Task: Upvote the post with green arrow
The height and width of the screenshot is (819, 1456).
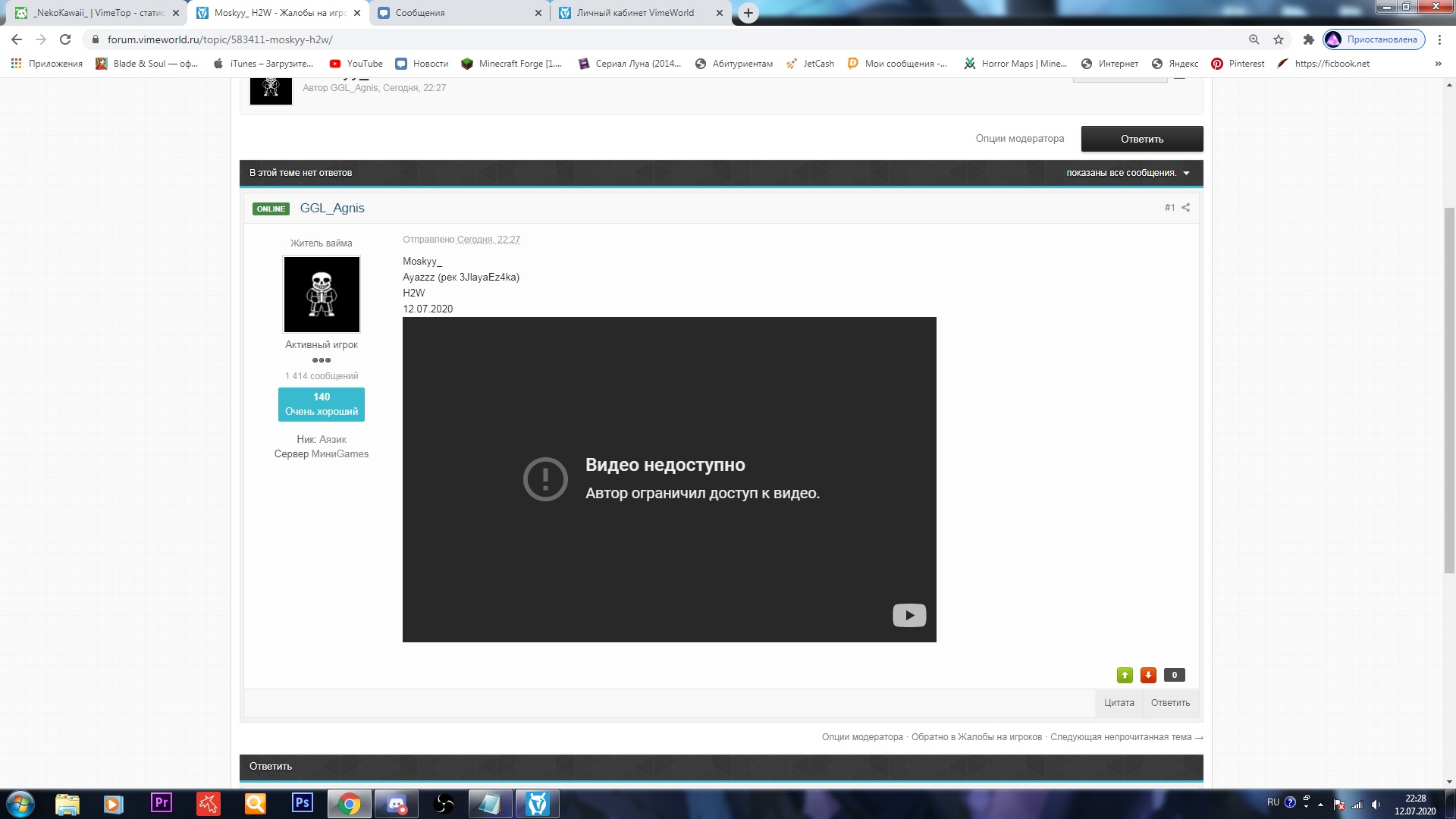Action: 1125,675
